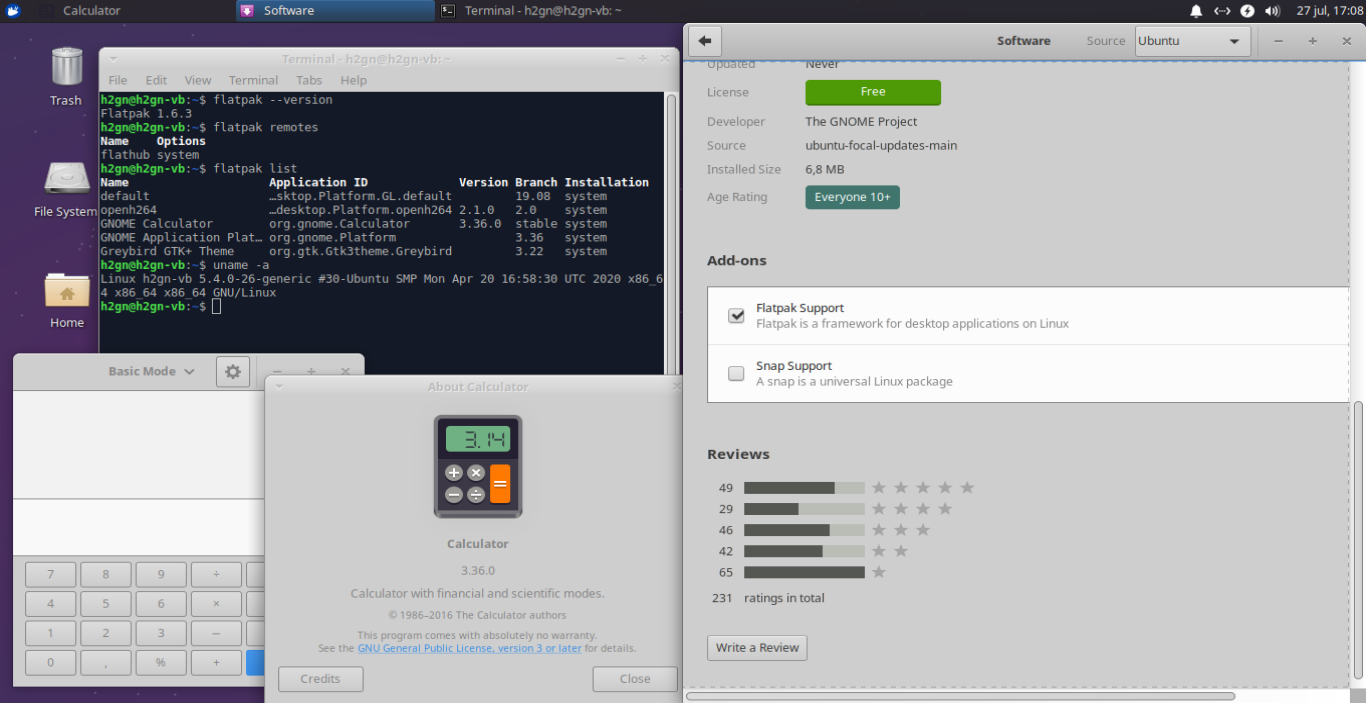Open File System from the desktop
Screen dimensions: 1366x703
66,180
